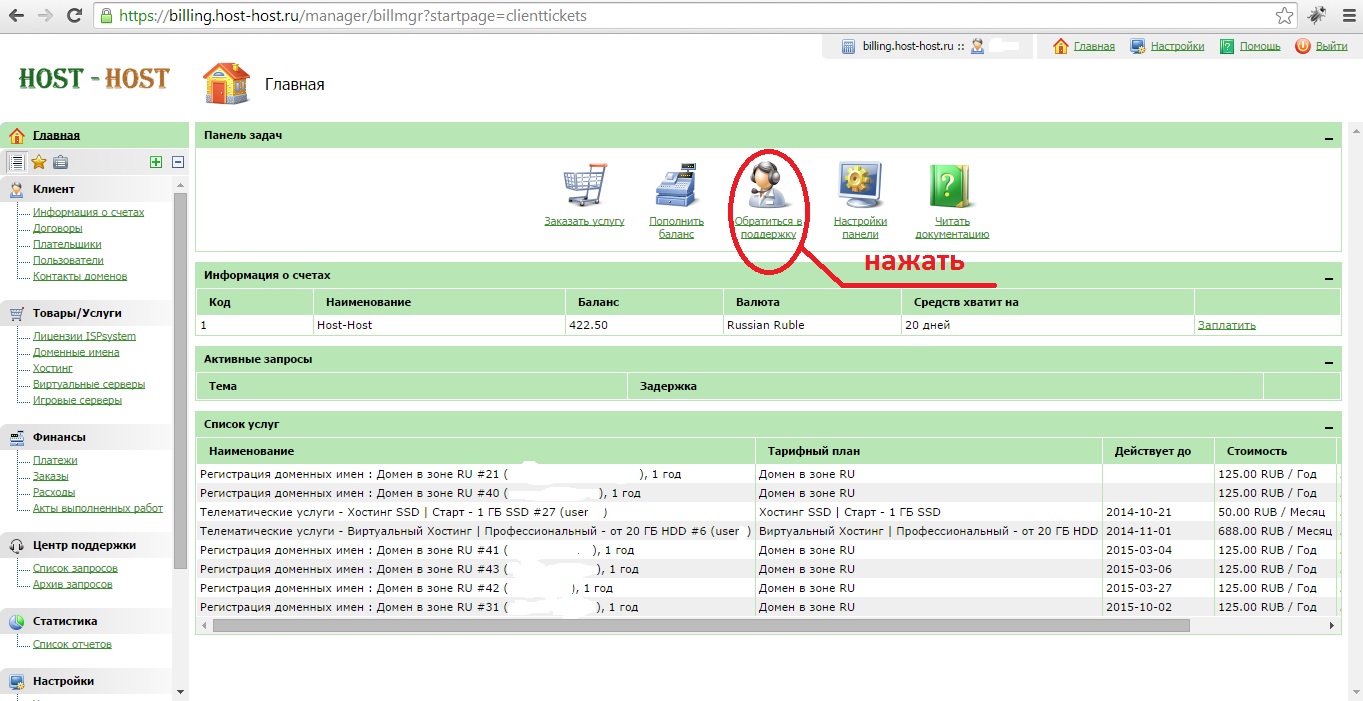Click the 'Пополнить баланс' cash register icon

[676, 188]
